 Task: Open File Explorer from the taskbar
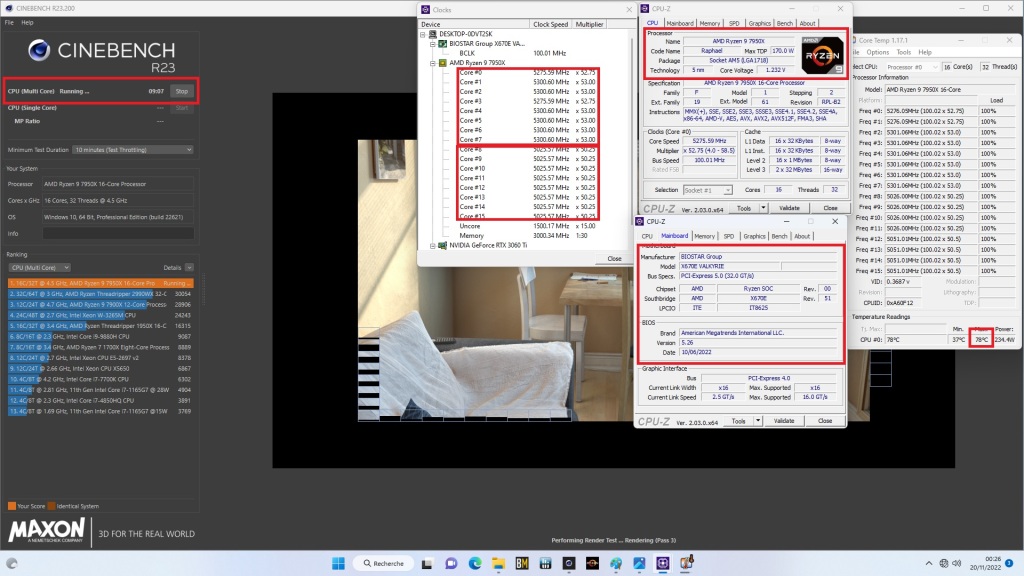tap(498, 563)
